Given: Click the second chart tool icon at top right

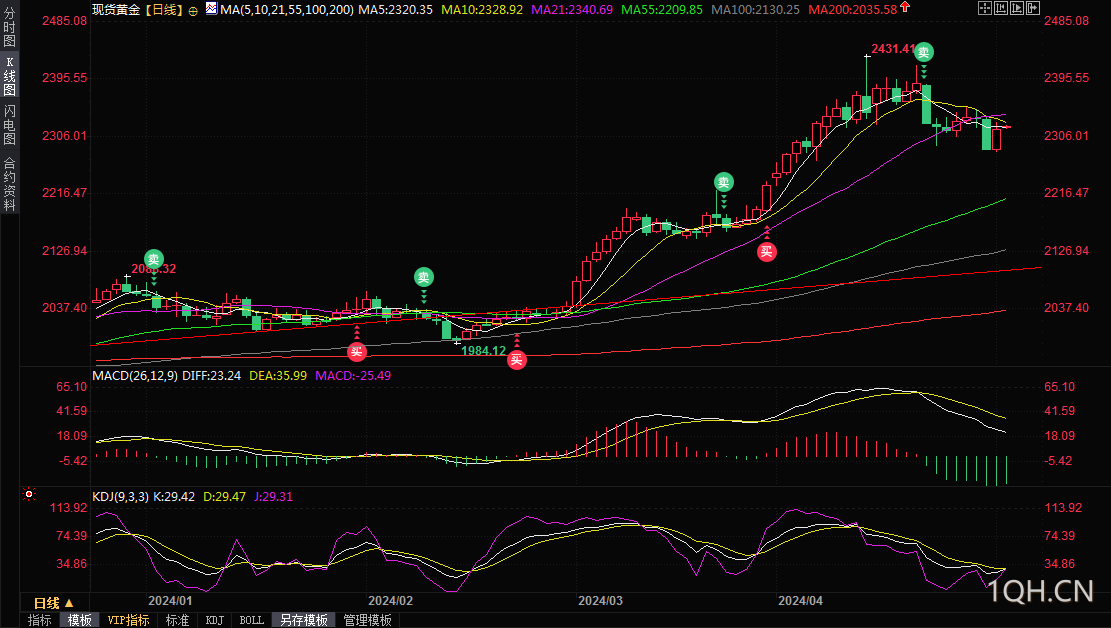Looking at the screenshot, I should point(1001,9).
